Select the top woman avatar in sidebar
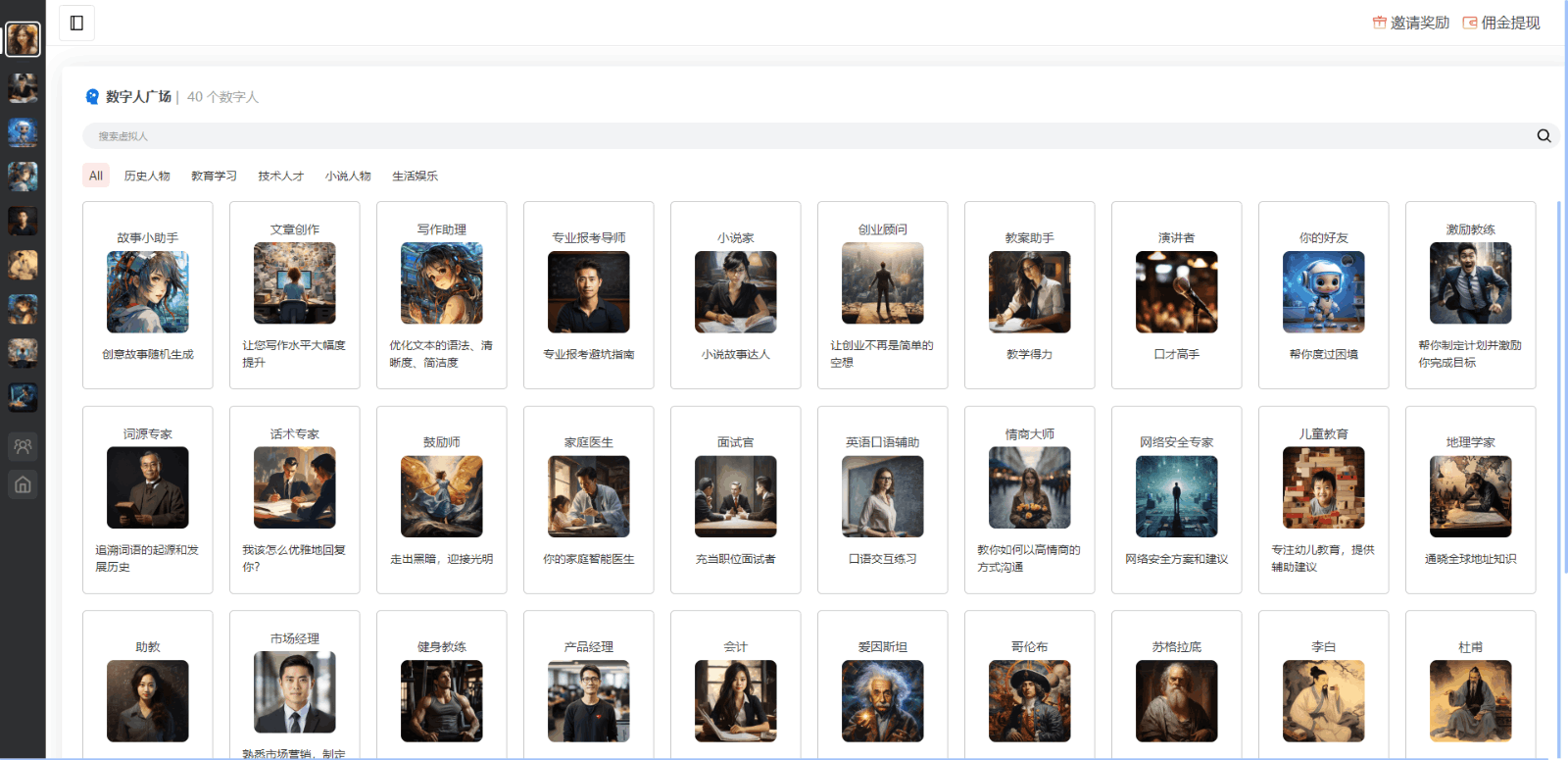1568x760 pixels. (x=23, y=39)
